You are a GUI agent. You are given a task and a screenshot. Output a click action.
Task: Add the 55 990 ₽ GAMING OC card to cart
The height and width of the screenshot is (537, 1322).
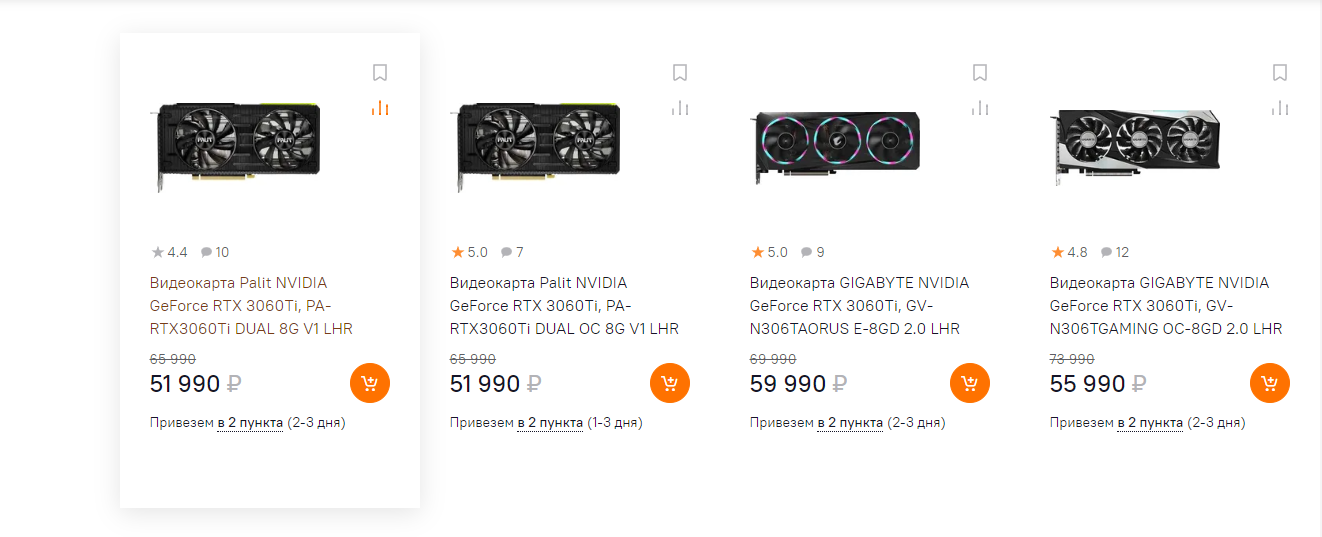click(1270, 383)
